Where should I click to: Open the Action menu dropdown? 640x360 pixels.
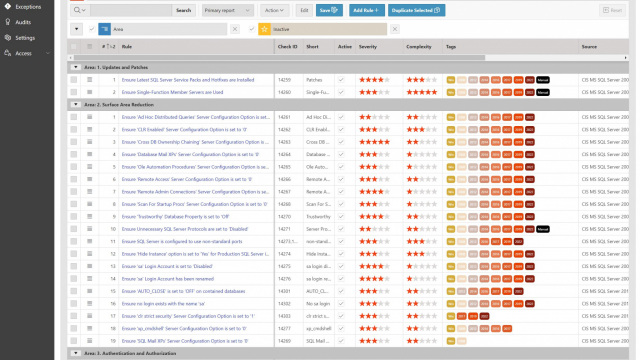click(274, 10)
